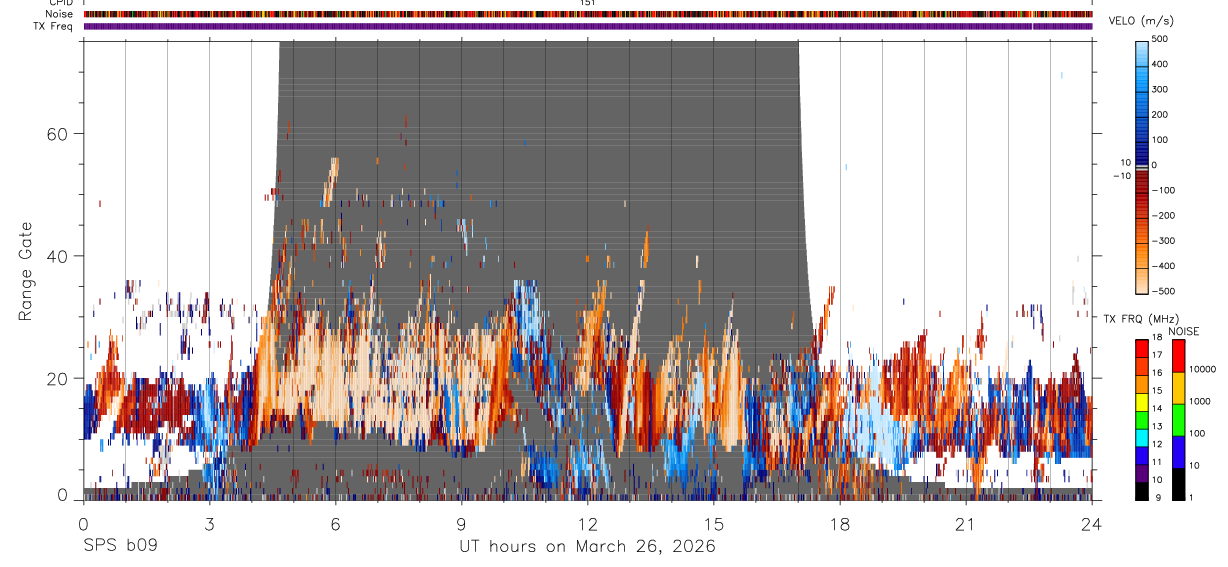The height and width of the screenshot is (567, 1228).
Task: Click the purple TX Freq strip above plot
Action: tap(588, 26)
